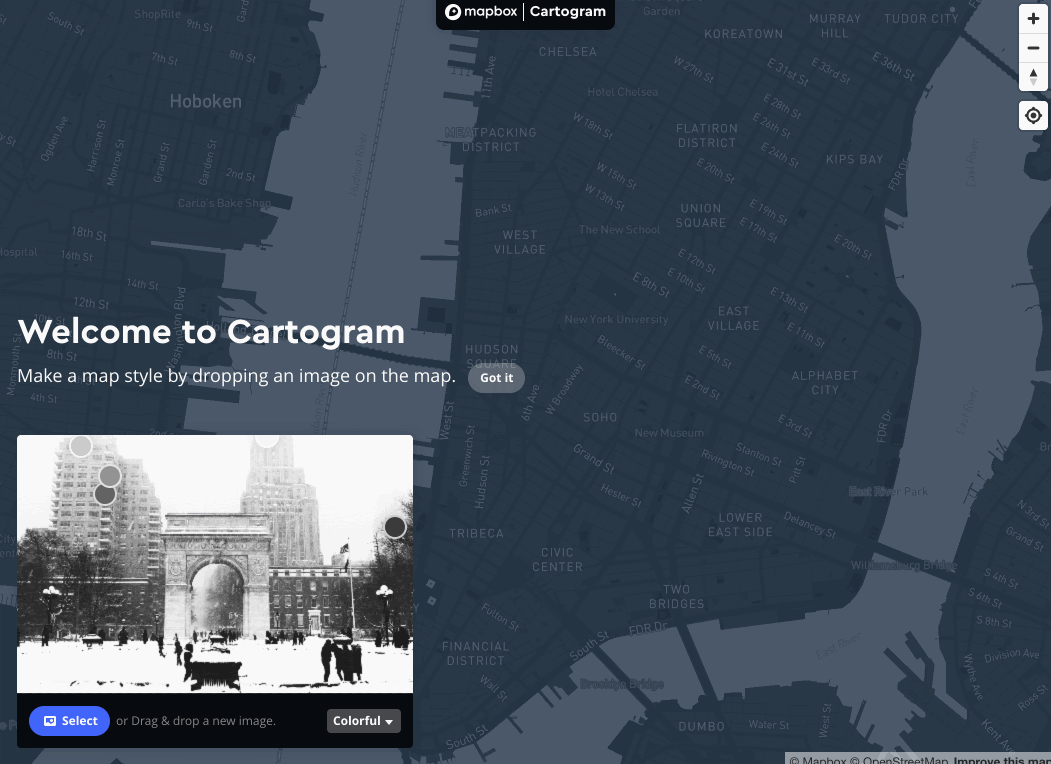This screenshot has height=764, width=1051.
Task: Click Cartogram title in the top bar
Action: [x=567, y=11]
